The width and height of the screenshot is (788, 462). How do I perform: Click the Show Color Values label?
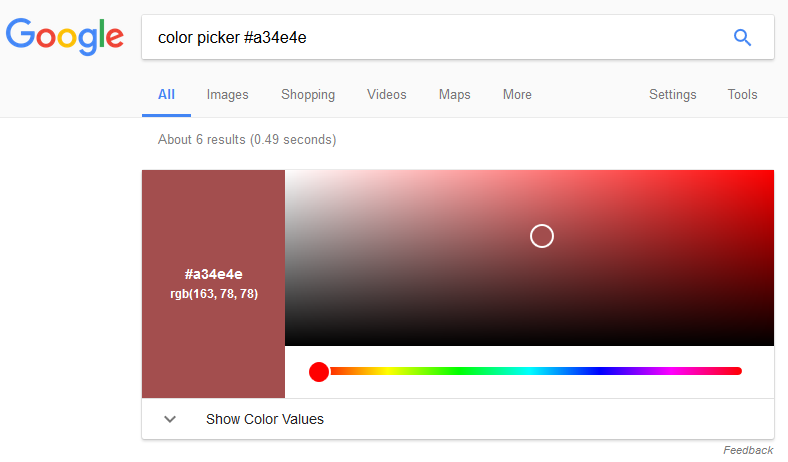coord(264,419)
